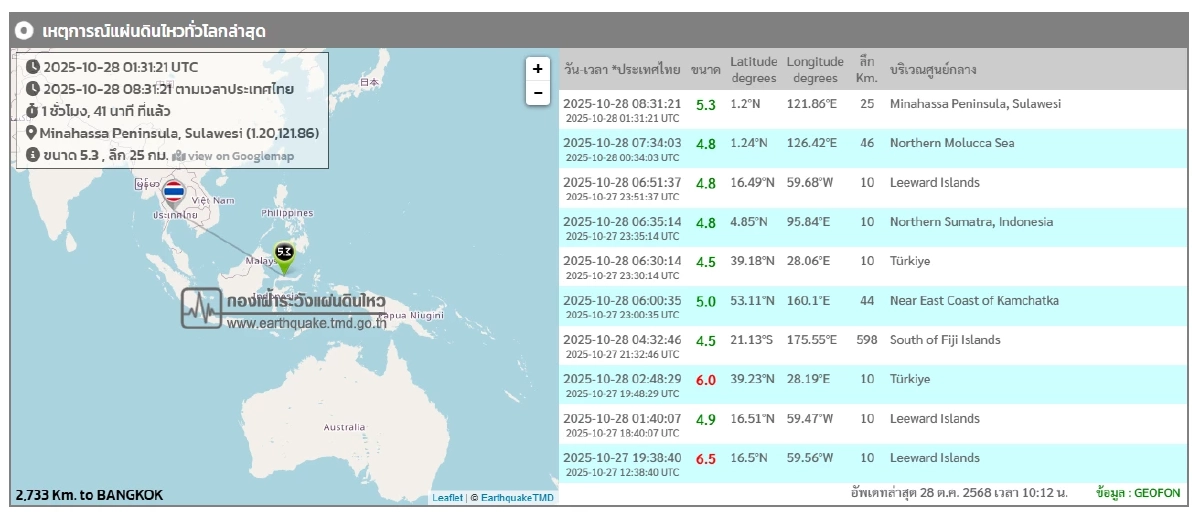The image size is (1200, 517).
Task: Select the magnitude 6.0 Türkiye row
Action: [x=870, y=385]
